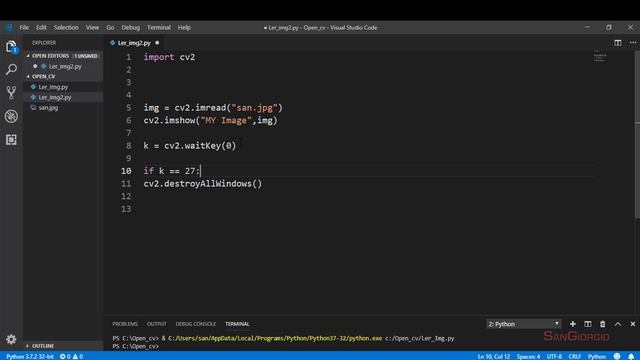Image resolution: width=640 pixels, height=360 pixels.
Task: Click the editor vertical scrollbar
Action: point(637,135)
